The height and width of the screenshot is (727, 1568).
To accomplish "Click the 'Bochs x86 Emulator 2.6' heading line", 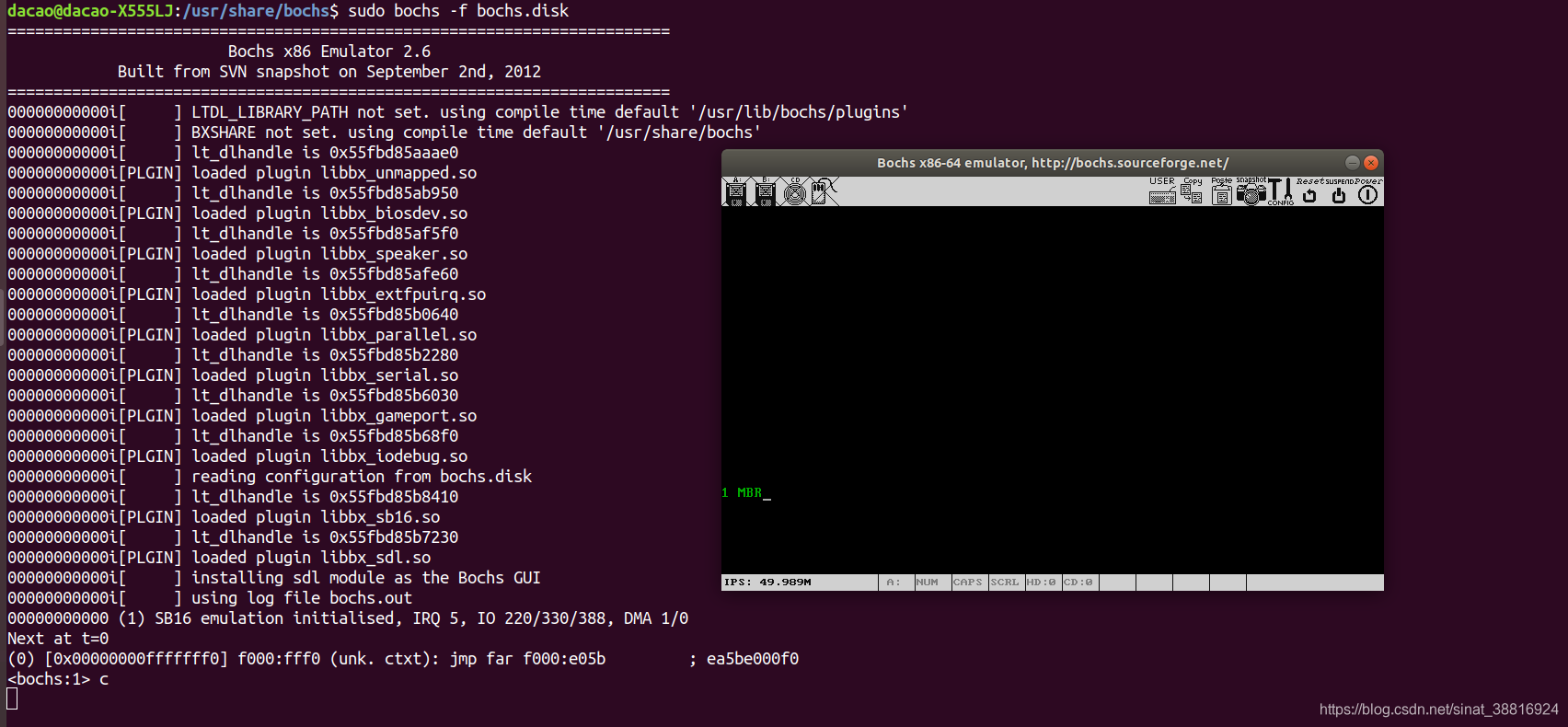I will point(329,52).
